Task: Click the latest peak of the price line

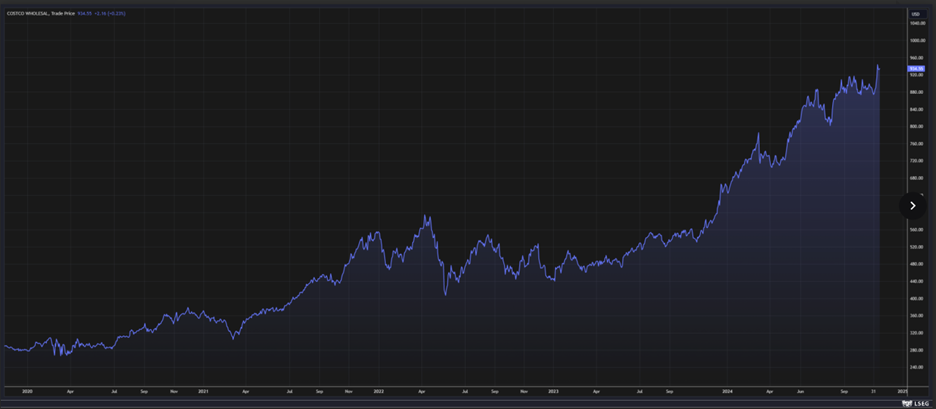Action: (878, 66)
